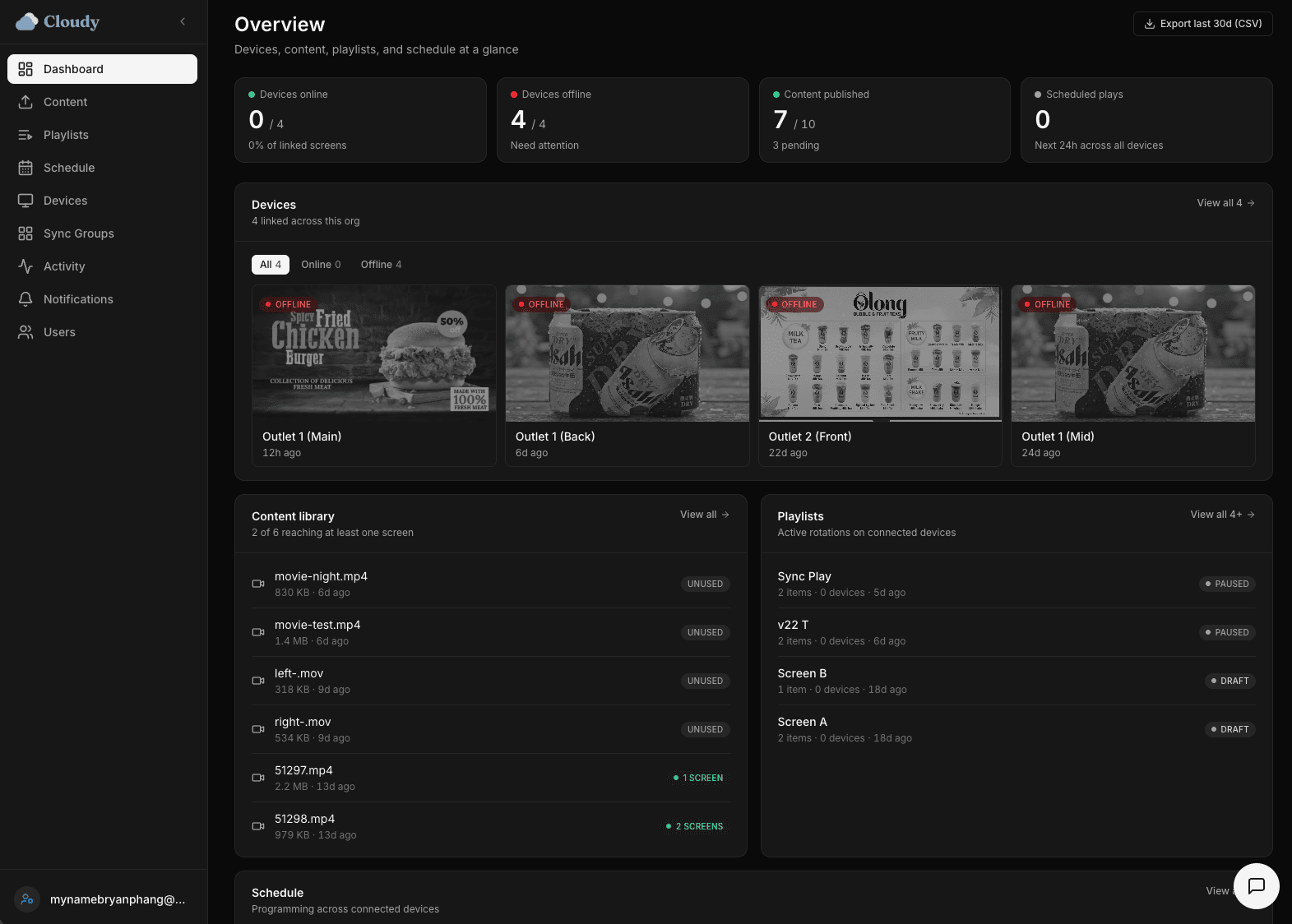Click the Devices online stat card
Screen dimensions: 1292x924
pos(360,120)
